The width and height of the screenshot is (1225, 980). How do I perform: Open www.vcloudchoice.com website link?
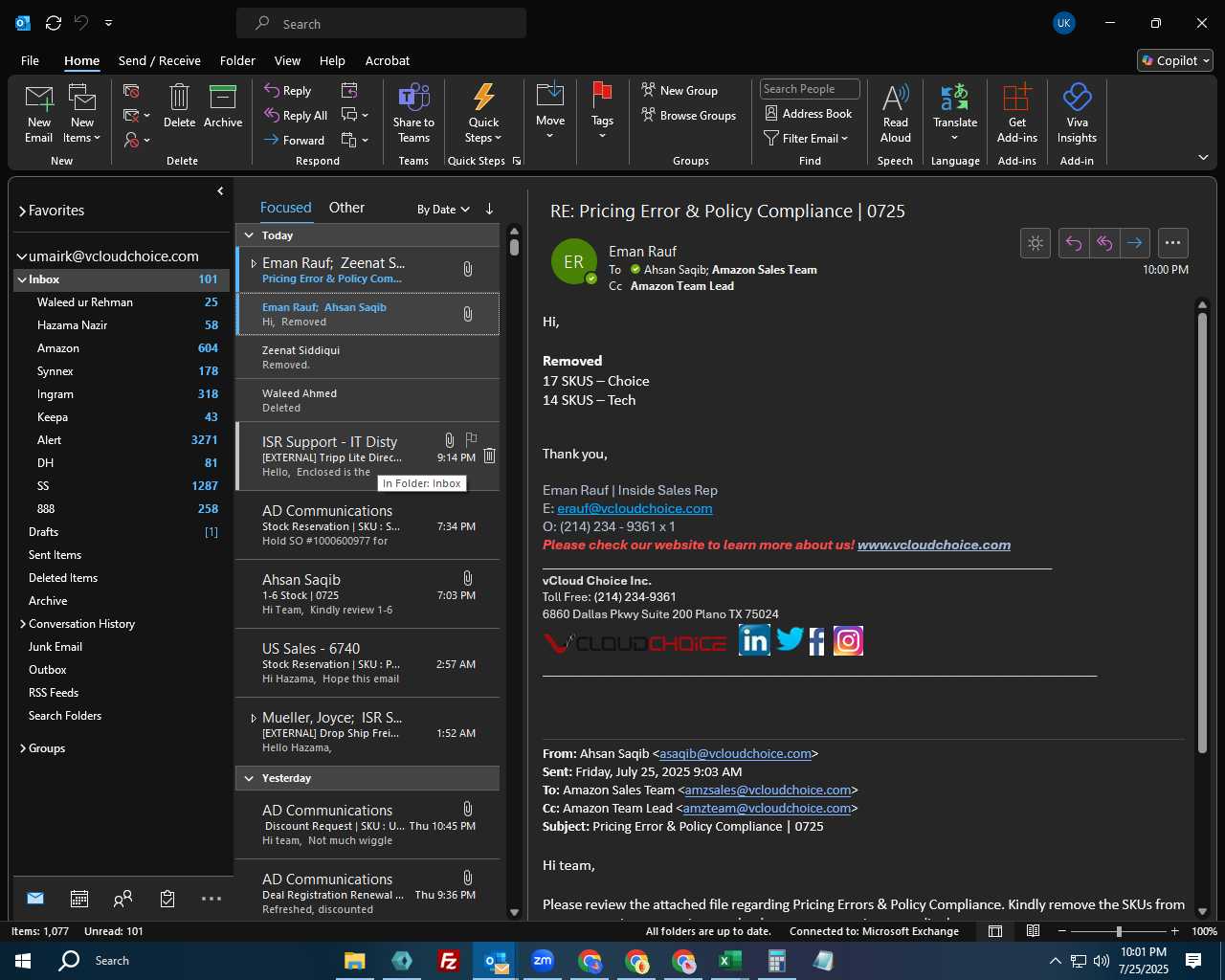click(x=934, y=545)
